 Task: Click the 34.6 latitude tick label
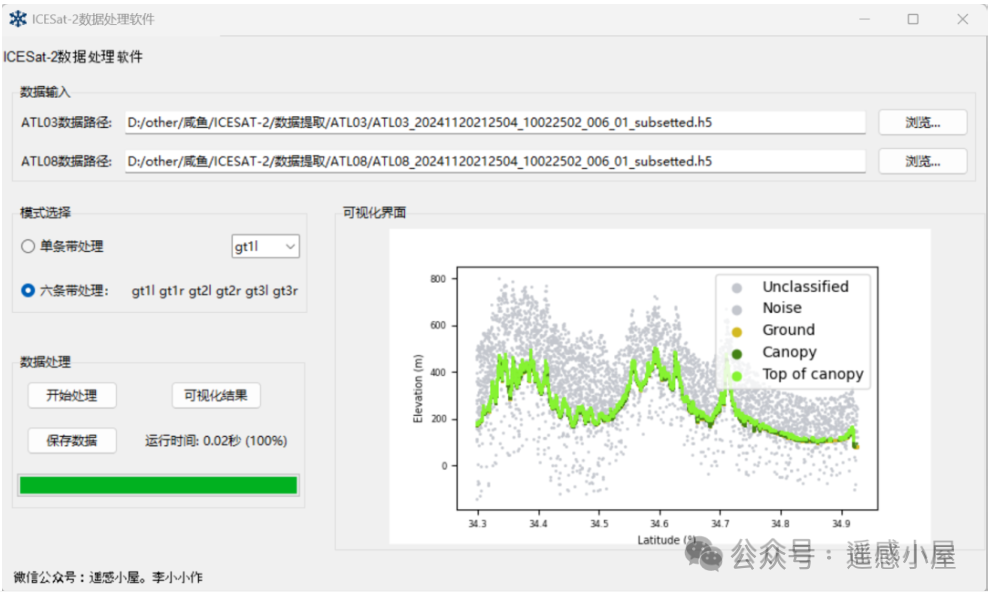[x=660, y=524]
